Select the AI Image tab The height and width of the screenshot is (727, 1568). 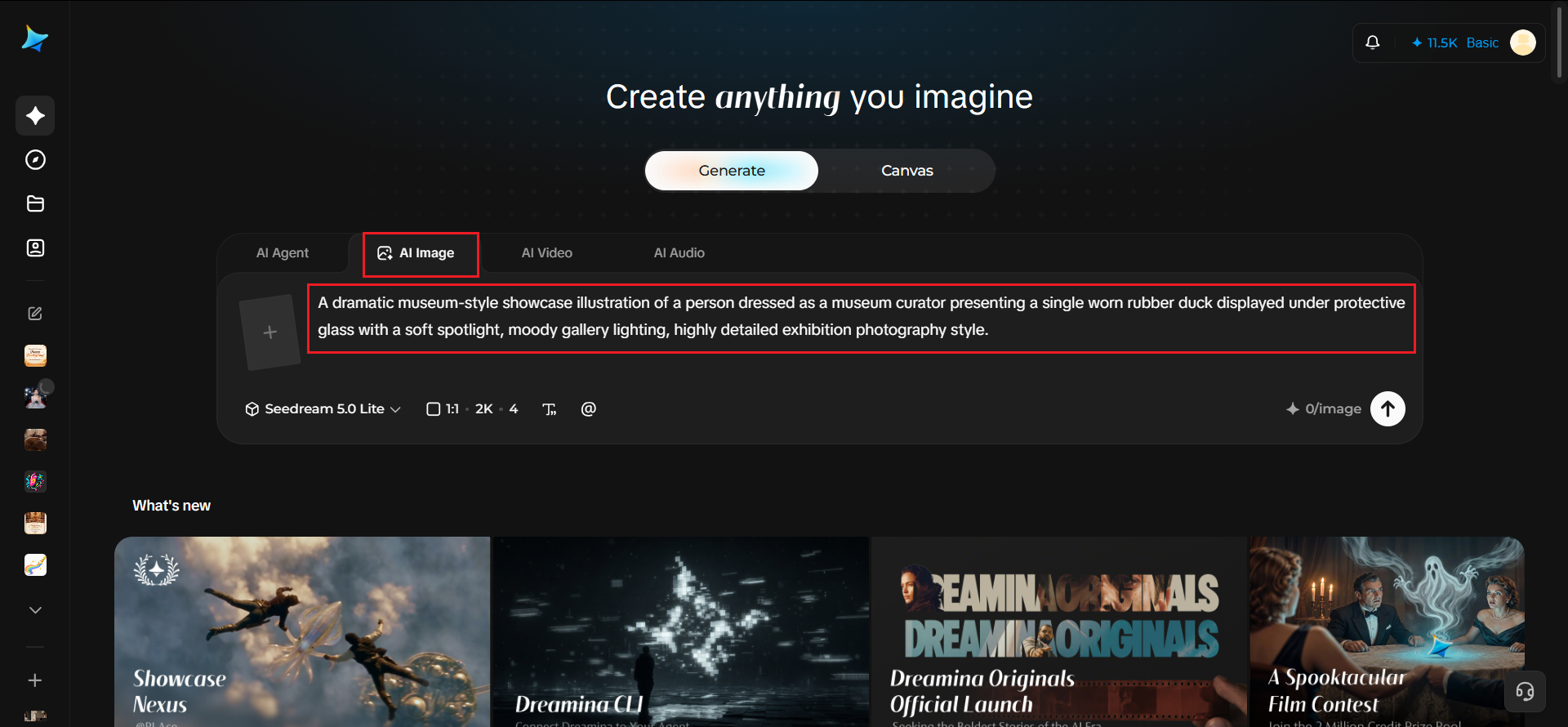point(416,253)
